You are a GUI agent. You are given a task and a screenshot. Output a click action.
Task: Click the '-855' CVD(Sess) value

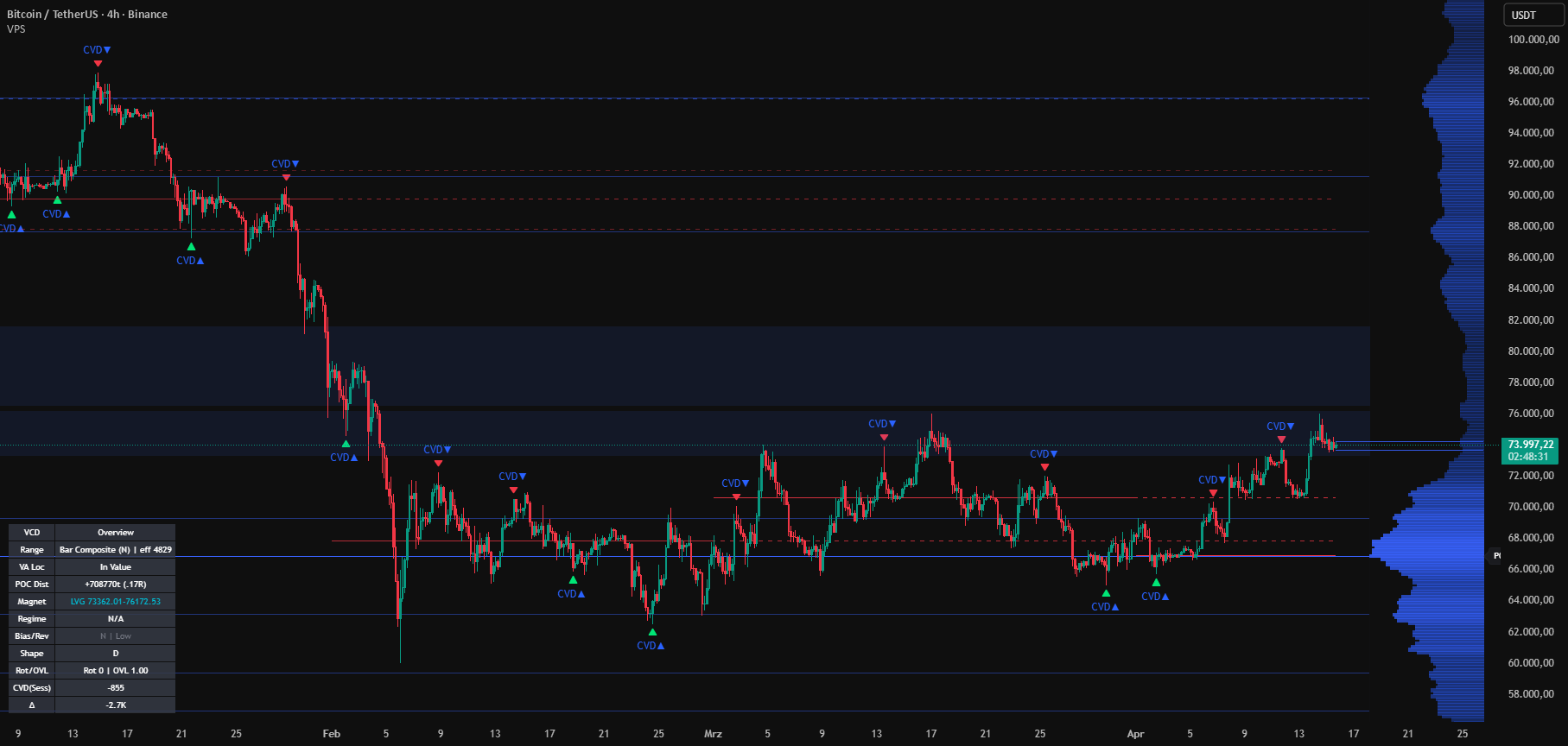[x=116, y=688]
